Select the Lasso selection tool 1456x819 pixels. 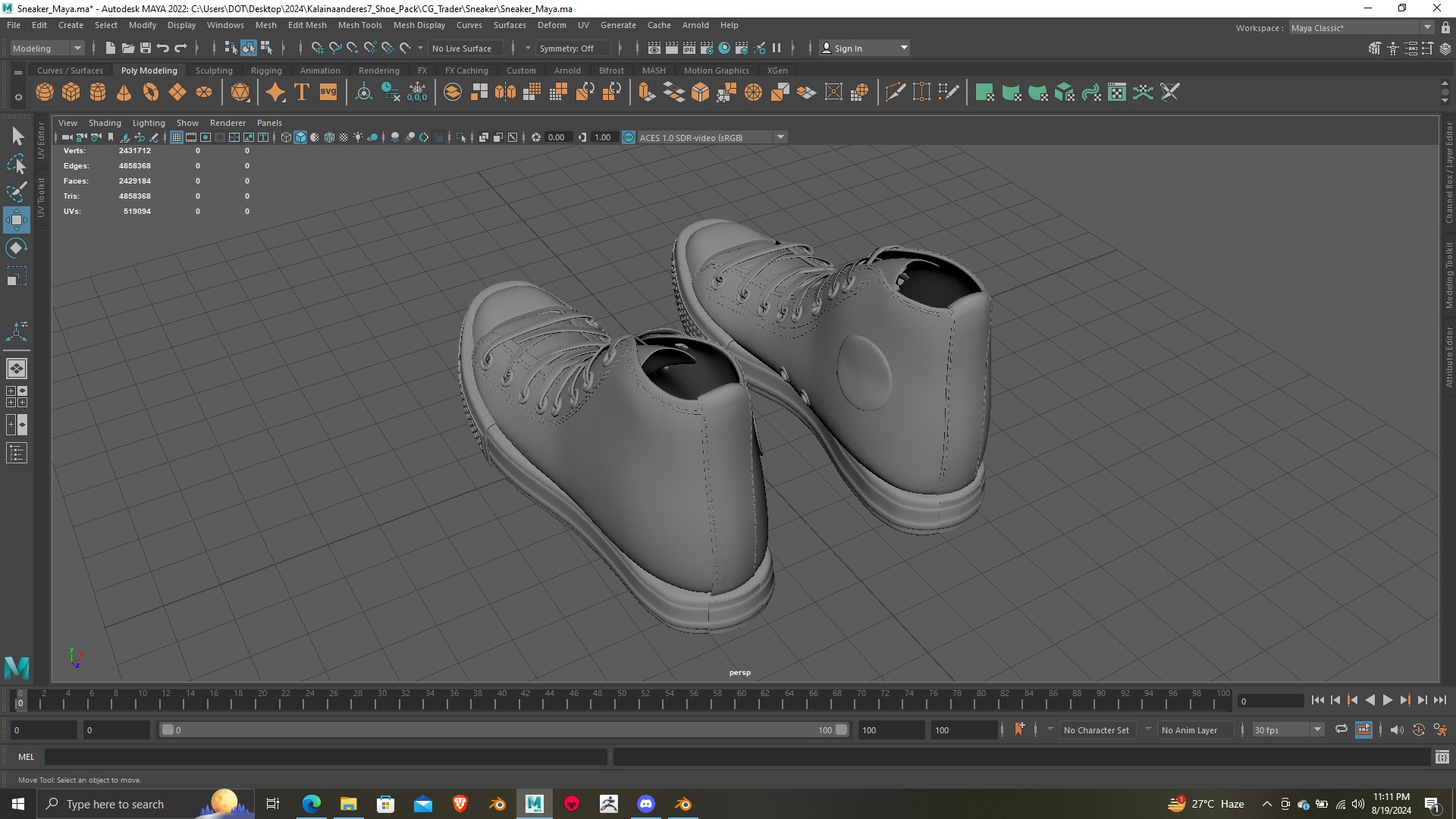[17, 164]
